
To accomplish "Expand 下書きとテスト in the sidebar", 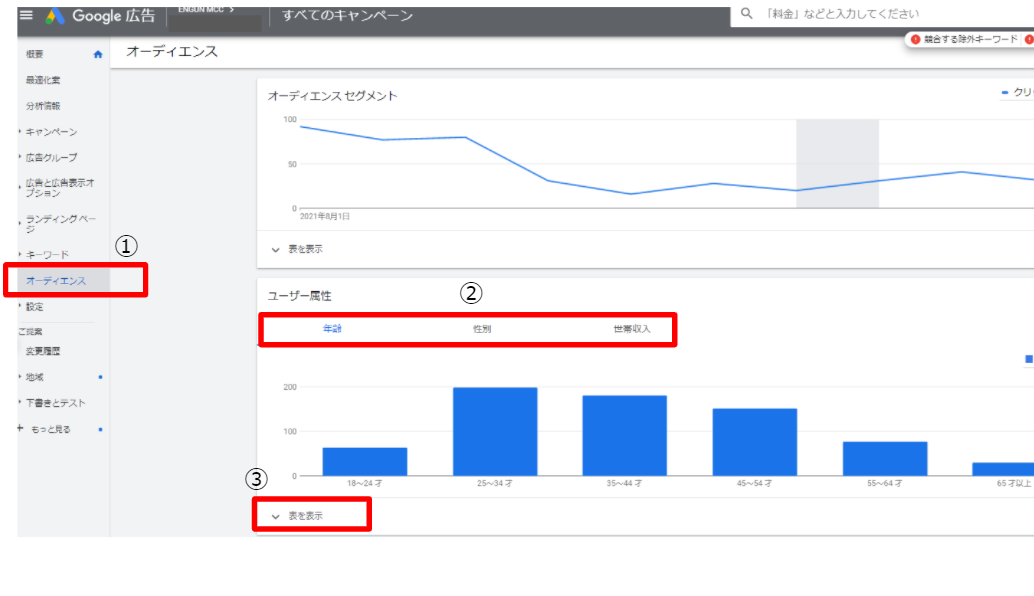I will tap(55, 403).
